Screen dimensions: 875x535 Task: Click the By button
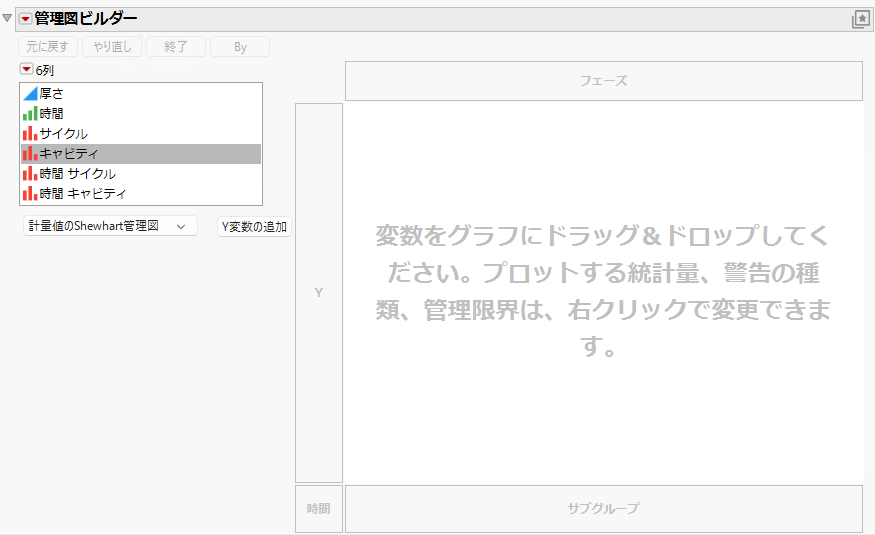(x=240, y=47)
